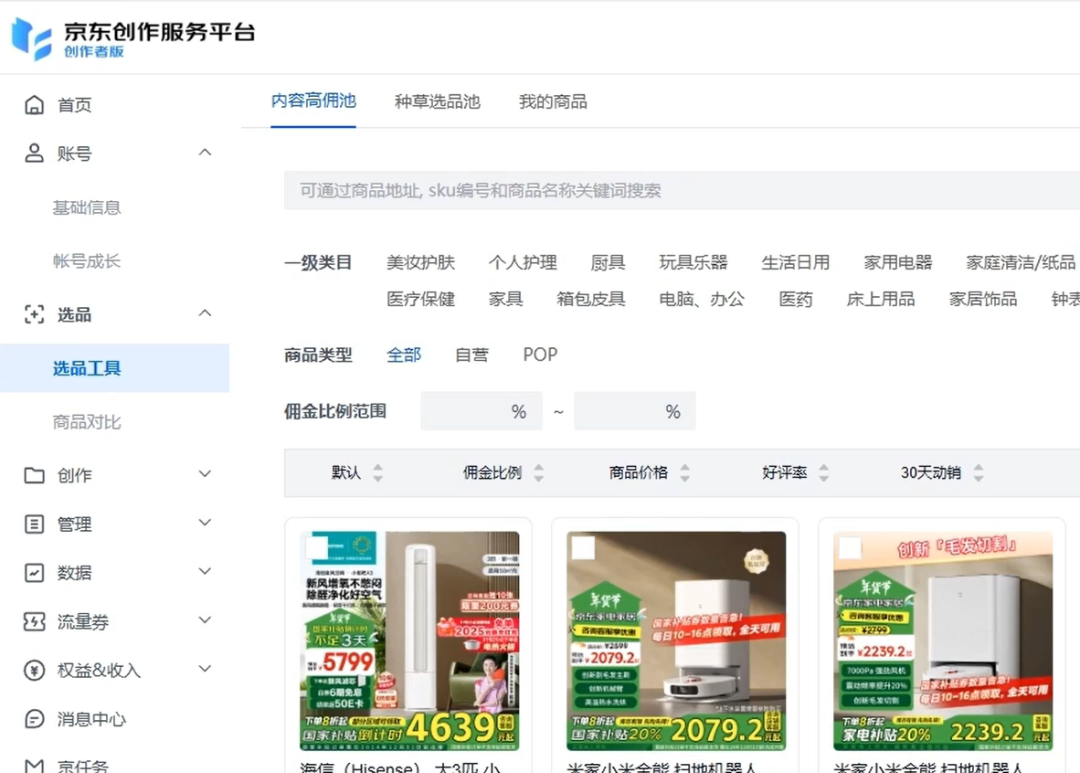Collapse the 账号 submenu chevron
The image size is (1080, 773).
[x=205, y=152]
